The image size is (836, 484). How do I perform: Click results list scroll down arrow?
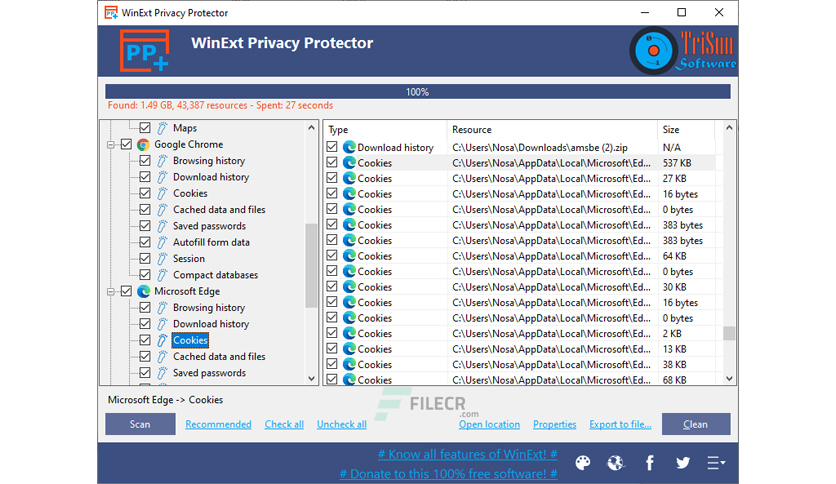pyautogui.click(x=729, y=378)
